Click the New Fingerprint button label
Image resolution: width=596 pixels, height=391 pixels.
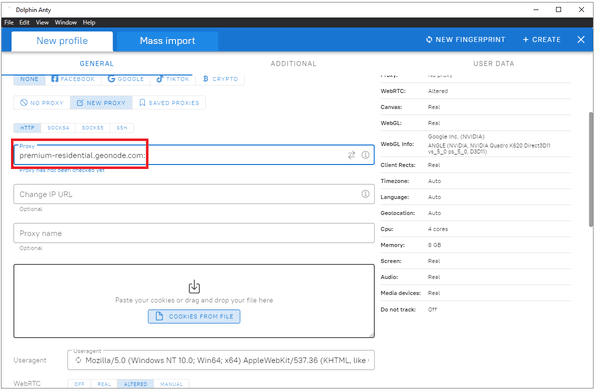470,40
